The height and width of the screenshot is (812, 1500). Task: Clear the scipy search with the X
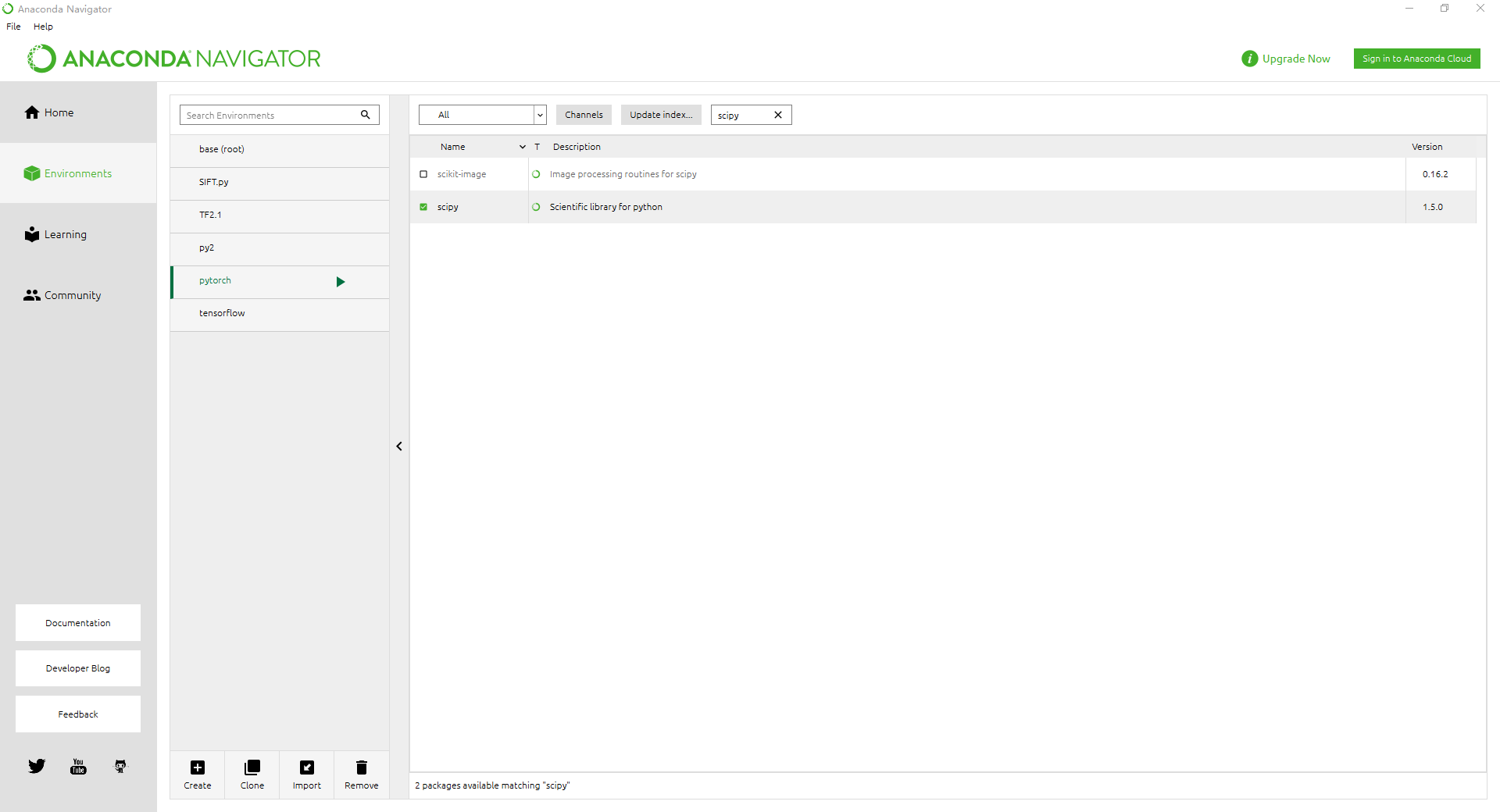tap(777, 114)
